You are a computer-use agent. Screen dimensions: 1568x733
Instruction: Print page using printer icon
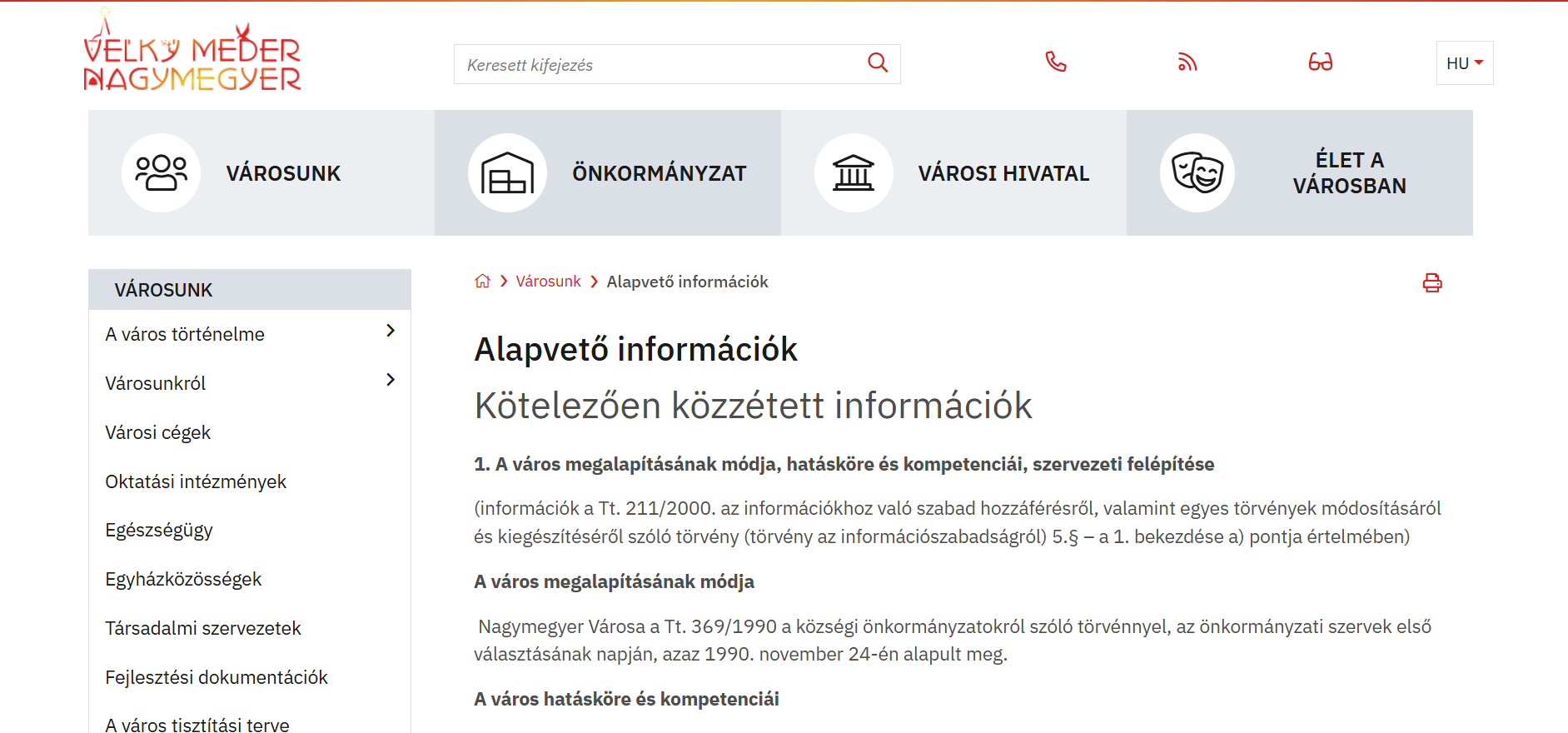coord(1431,283)
